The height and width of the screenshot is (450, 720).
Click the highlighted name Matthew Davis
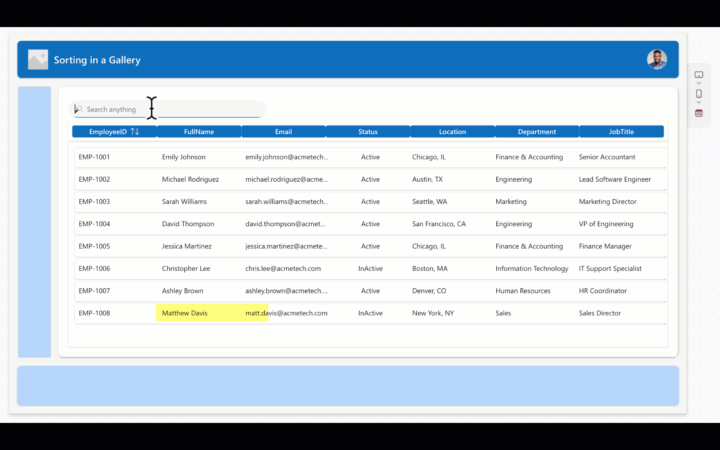pyautogui.click(x=185, y=313)
